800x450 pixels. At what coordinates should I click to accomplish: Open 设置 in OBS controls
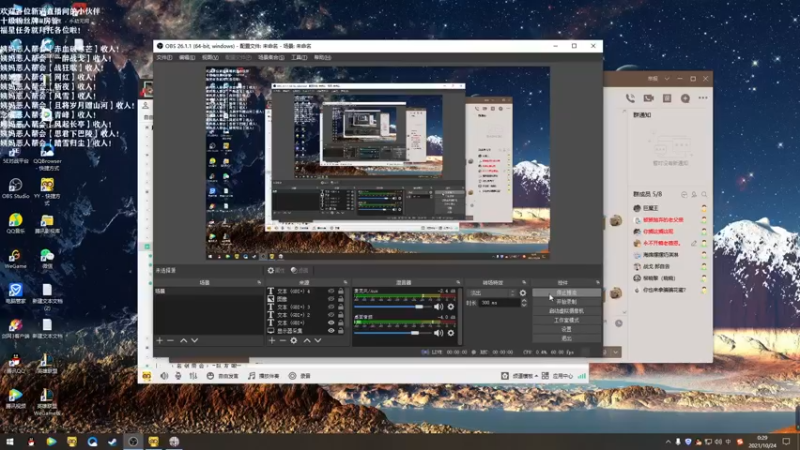tap(566, 330)
